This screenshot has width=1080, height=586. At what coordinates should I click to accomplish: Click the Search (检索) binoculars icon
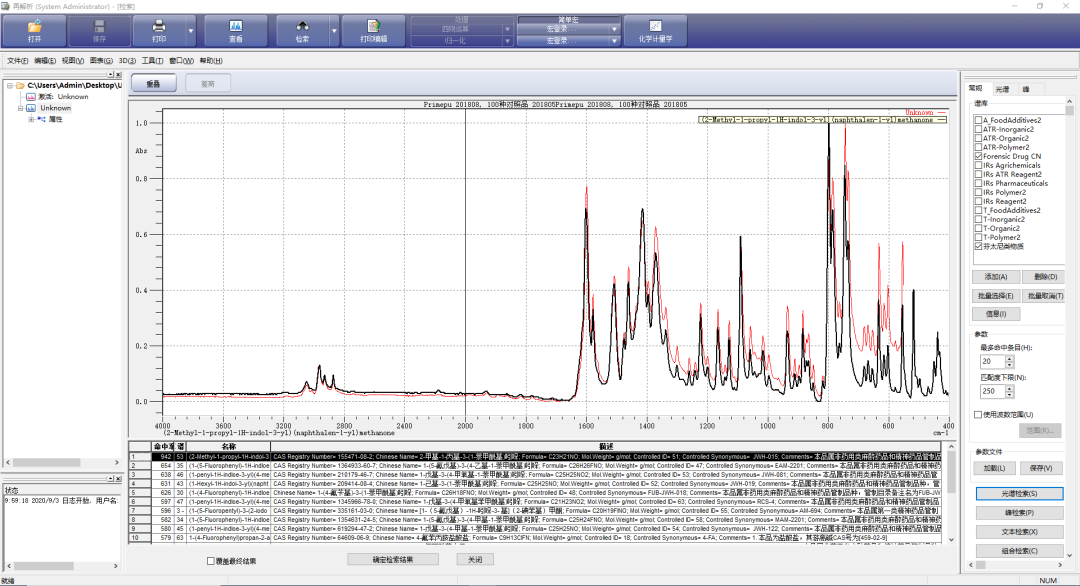pyautogui.click(x=302, y=27)
